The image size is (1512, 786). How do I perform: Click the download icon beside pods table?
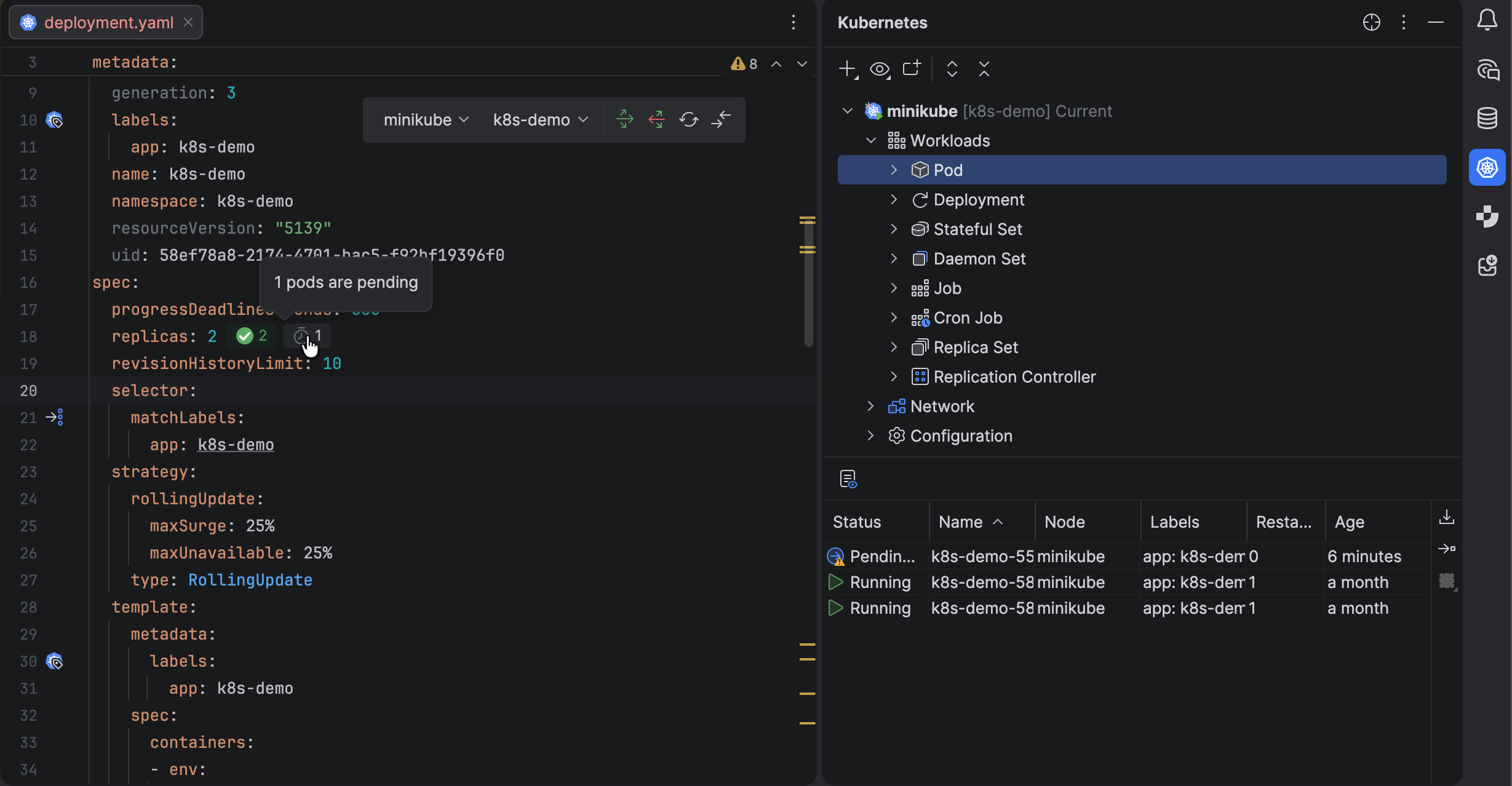(1446, 517)
